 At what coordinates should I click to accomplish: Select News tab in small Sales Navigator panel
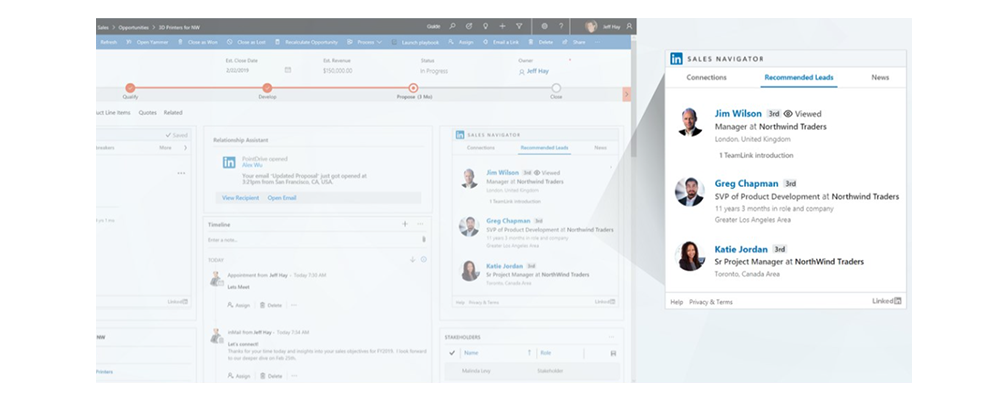coord(600,147)
